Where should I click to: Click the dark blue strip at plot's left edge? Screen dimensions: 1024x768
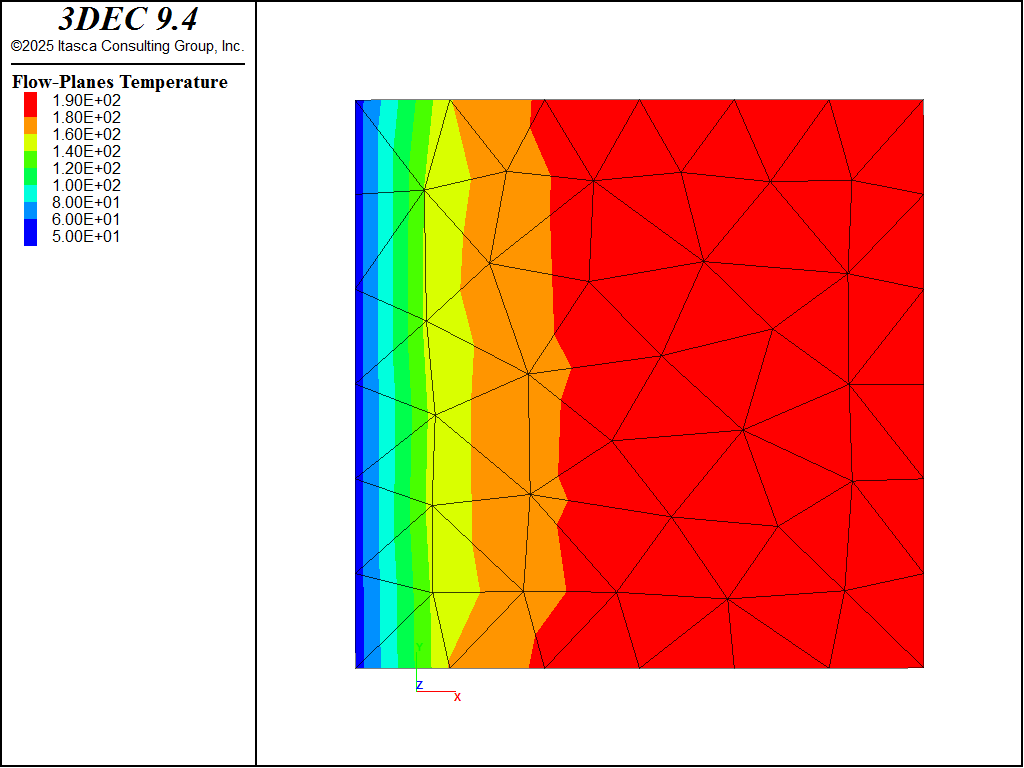pos(359,400)
